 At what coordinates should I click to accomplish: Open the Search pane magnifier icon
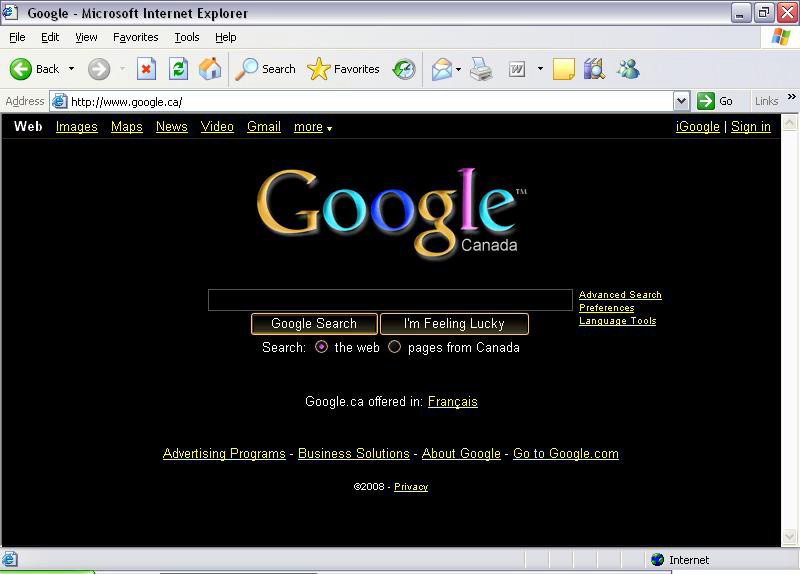point(246,69)
